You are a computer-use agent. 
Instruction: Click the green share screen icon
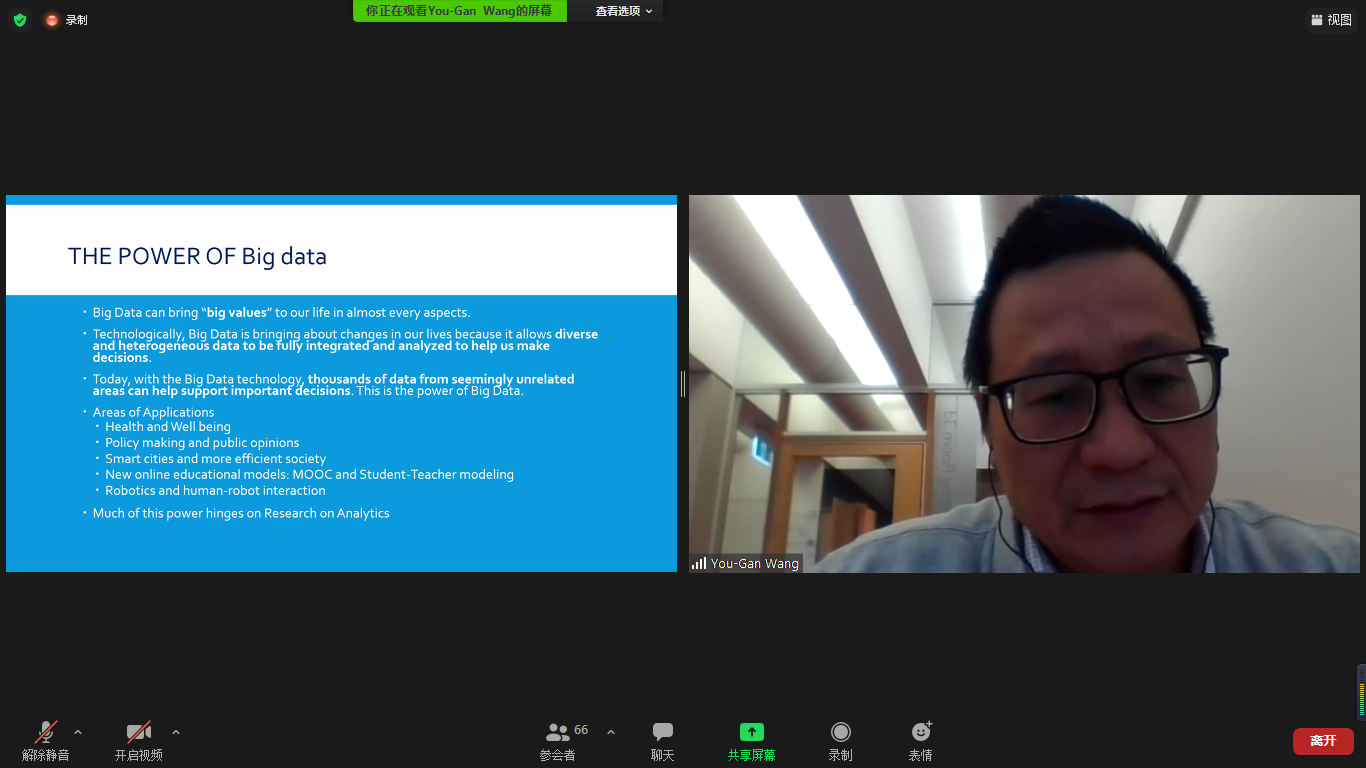[x=751, y=733]
